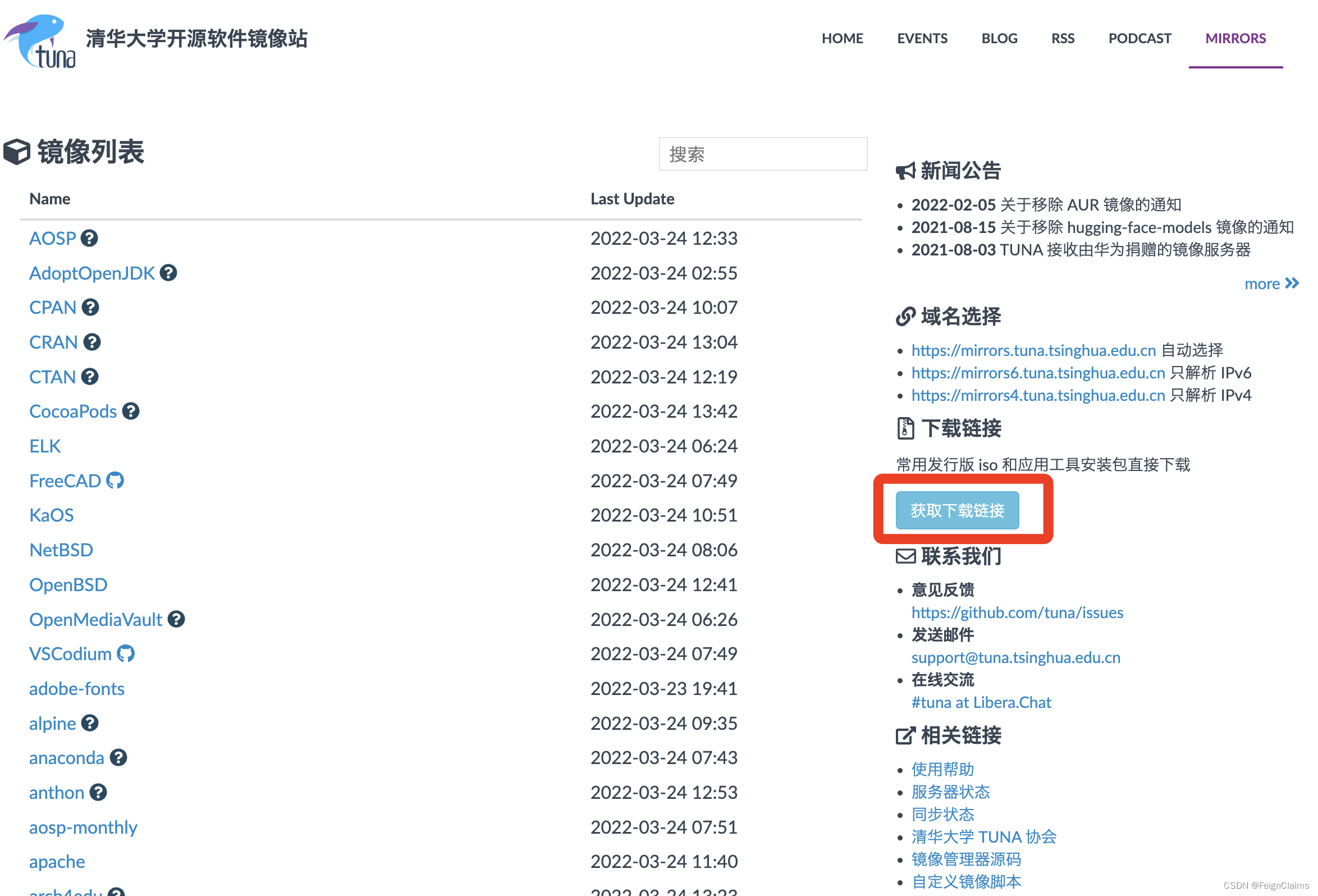
Task: Select MIRRORS navigation tab
Action: 1235,39
